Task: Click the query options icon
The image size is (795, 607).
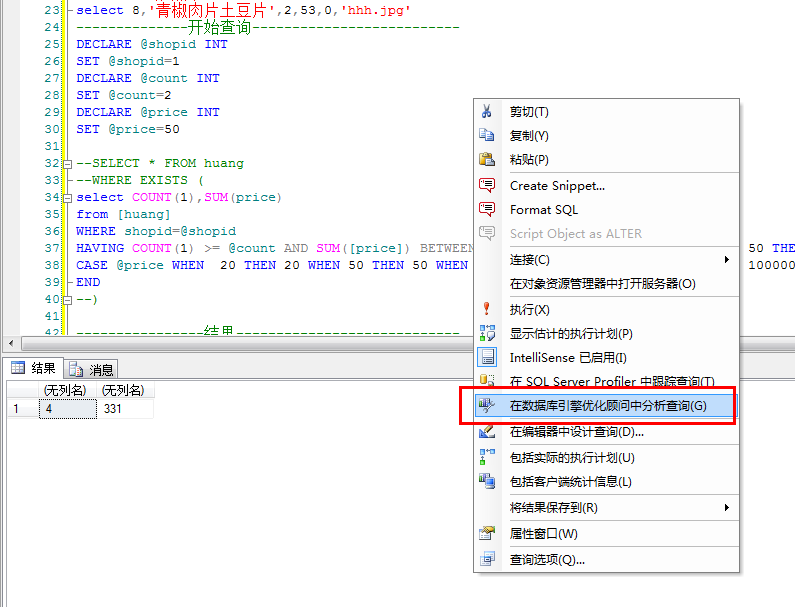Action: 487,559
